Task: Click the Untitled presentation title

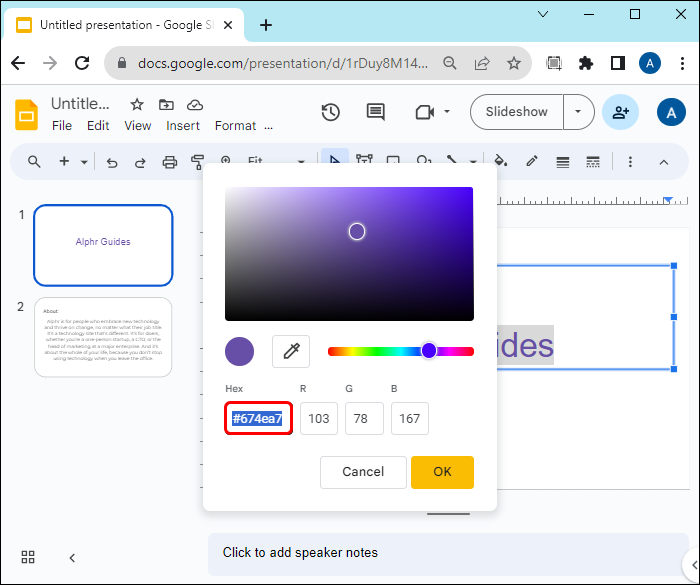Action: [80, 104]
